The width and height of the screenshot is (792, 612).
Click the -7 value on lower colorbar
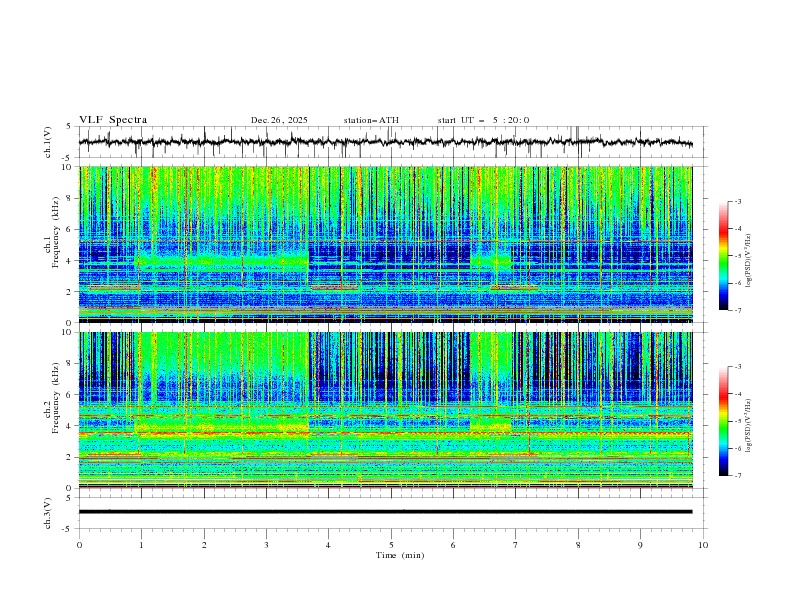[x=738, y=476]
